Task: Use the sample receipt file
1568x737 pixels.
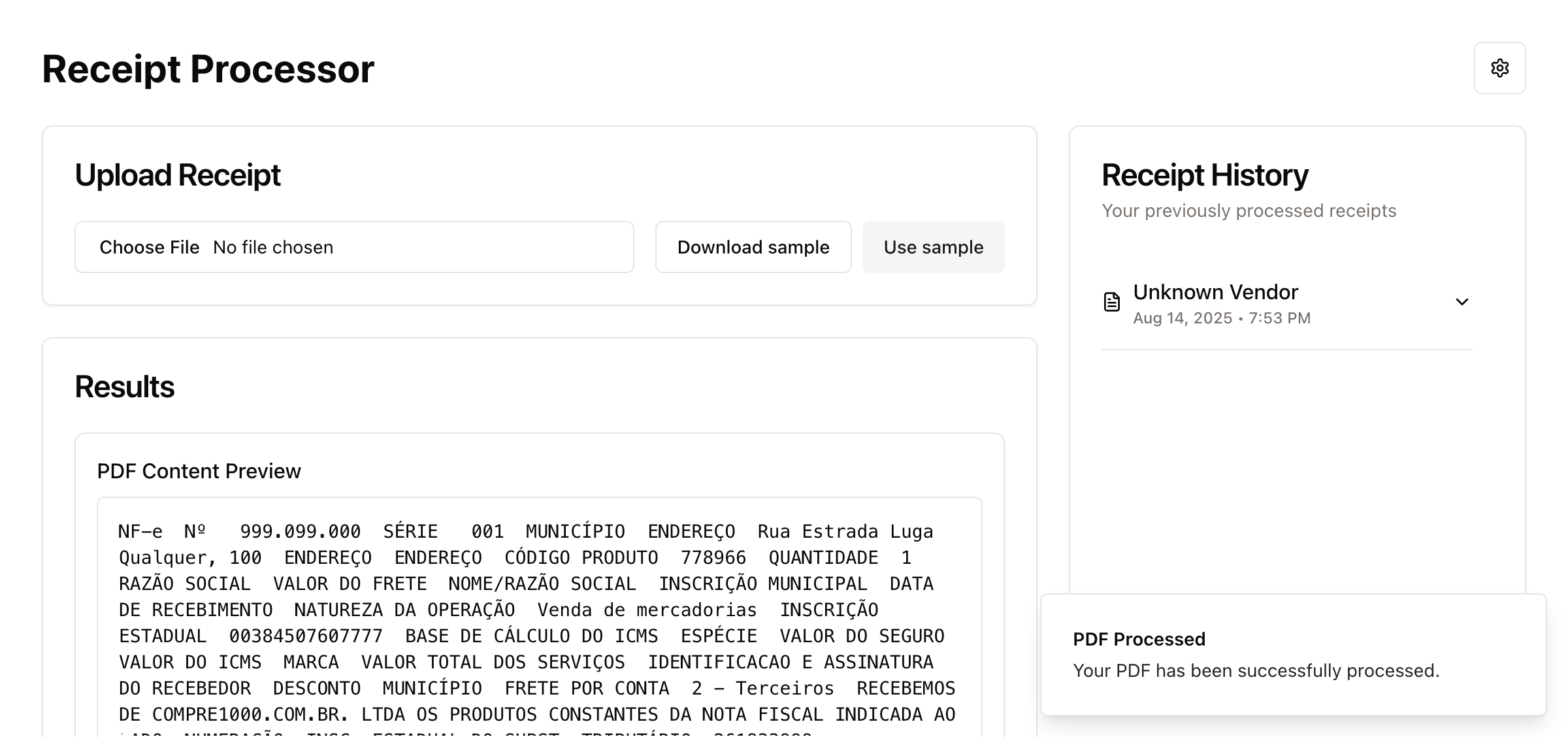Action: tap(933, 246)
